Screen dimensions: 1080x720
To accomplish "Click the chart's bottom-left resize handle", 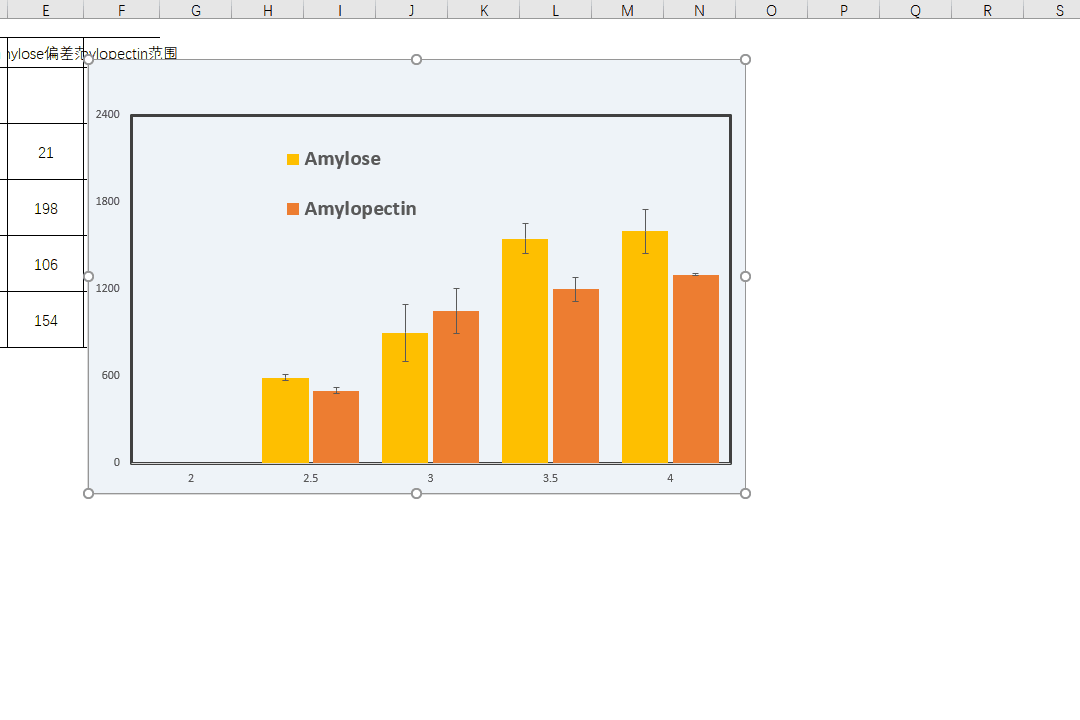I will tap(88, 493).
